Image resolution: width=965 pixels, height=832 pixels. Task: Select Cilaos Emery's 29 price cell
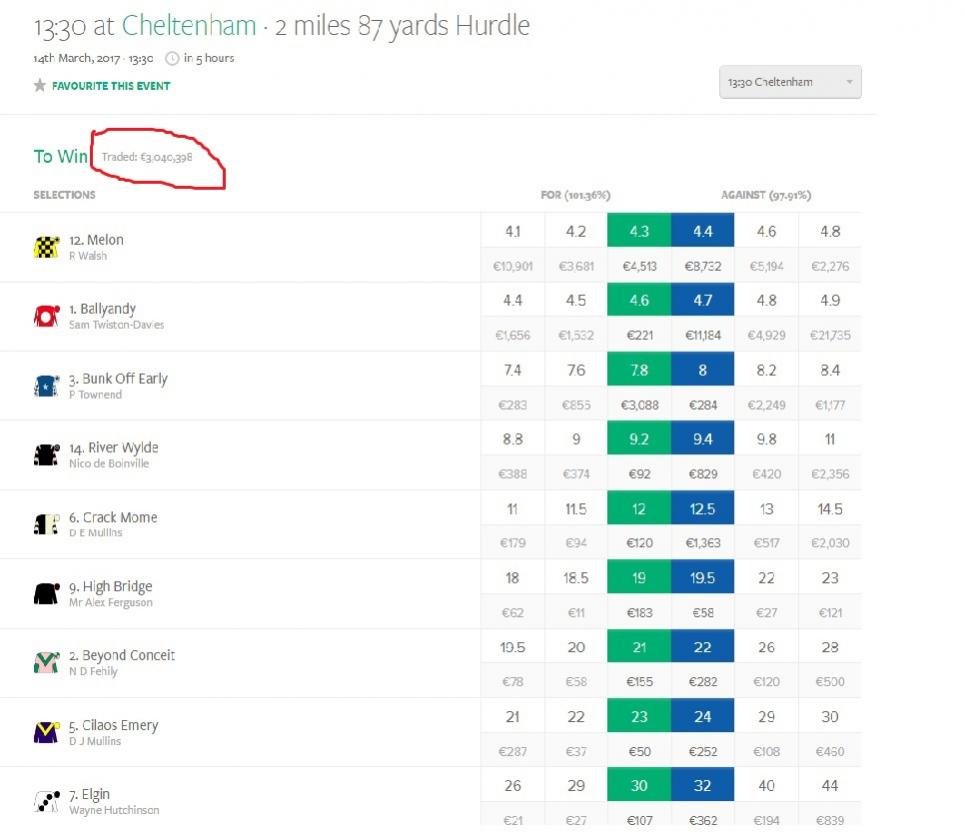766,716
